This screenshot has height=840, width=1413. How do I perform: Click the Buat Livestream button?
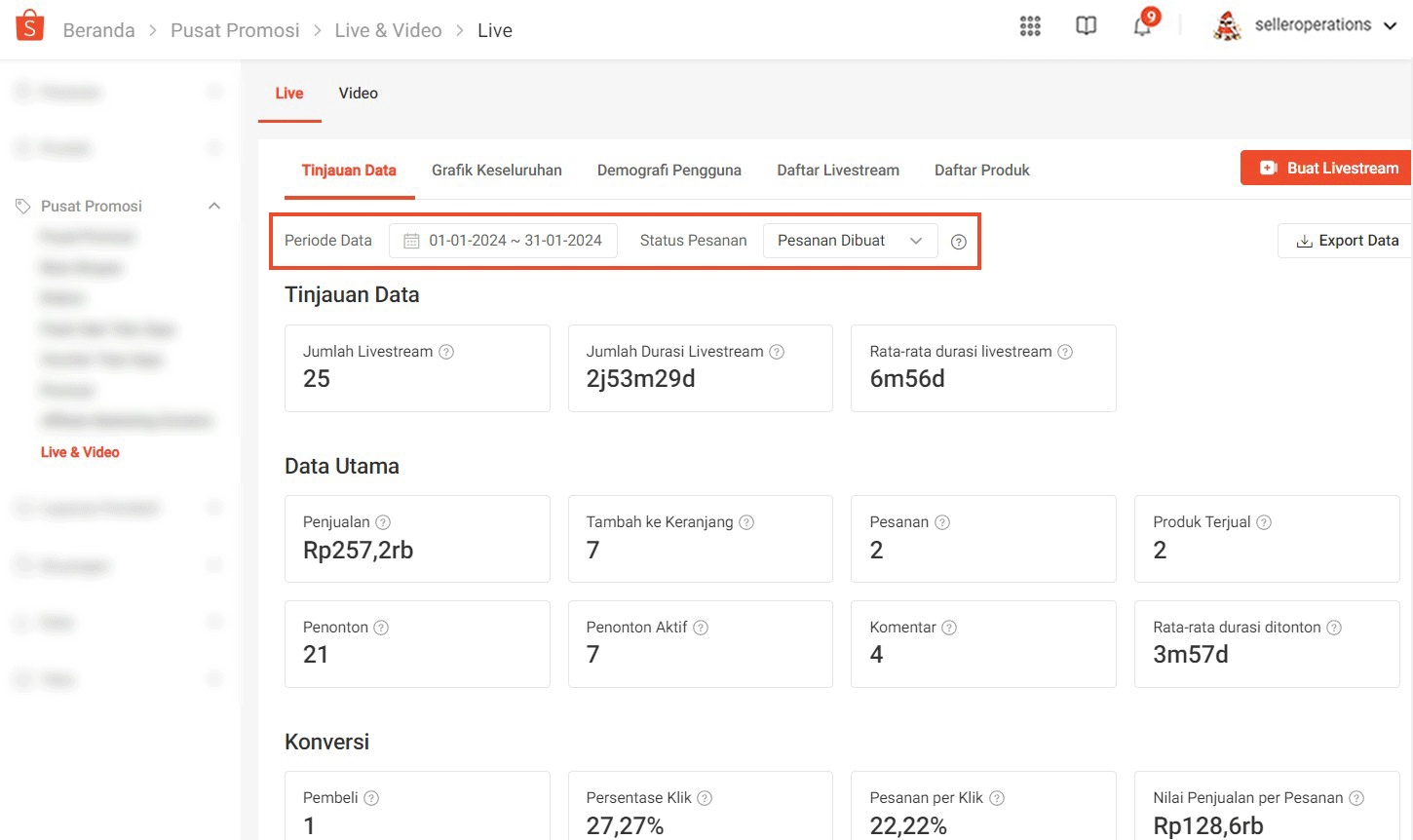(x=1326, y=168)
